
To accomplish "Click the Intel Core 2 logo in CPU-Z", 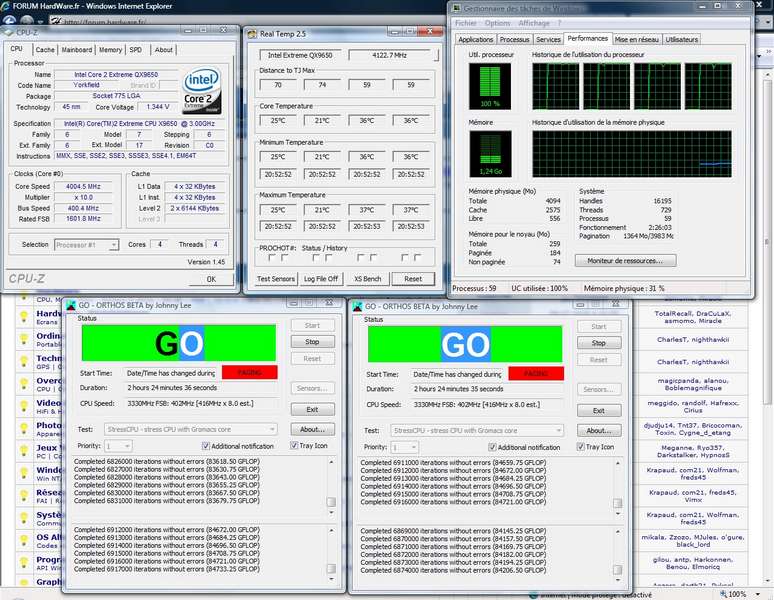I will click(202, 91).
